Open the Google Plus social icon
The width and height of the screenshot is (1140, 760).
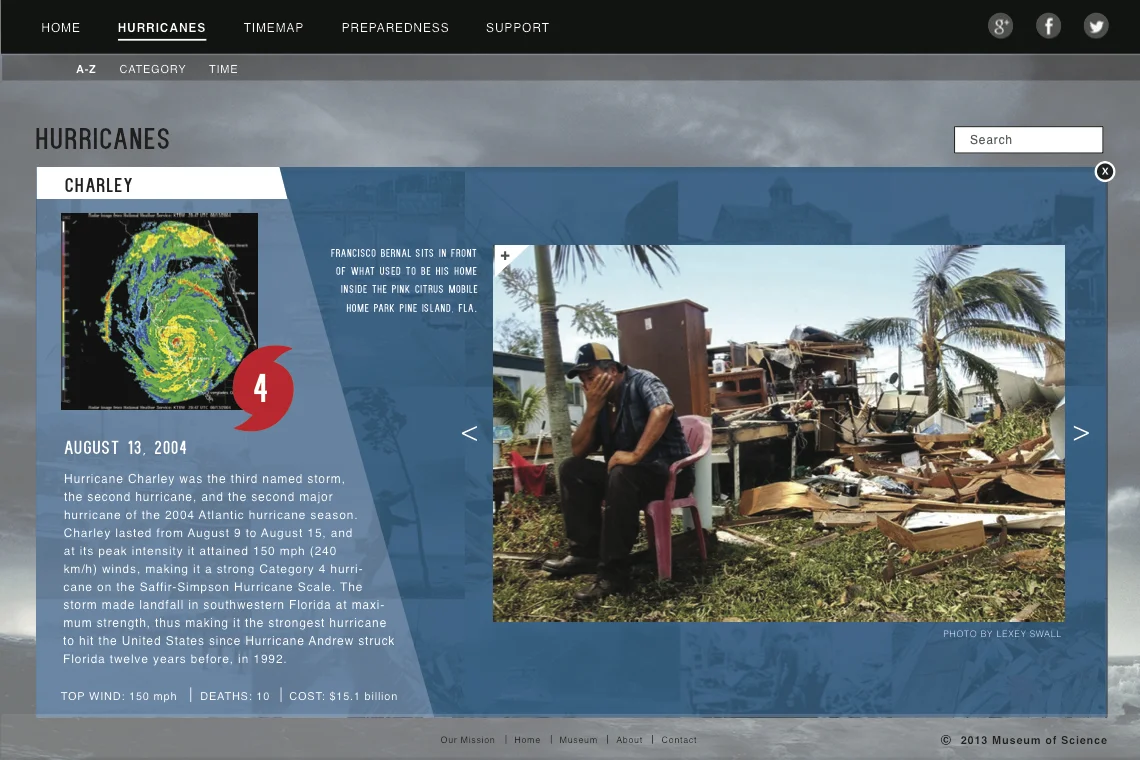pyautogui.click(x=1000, y=27)
